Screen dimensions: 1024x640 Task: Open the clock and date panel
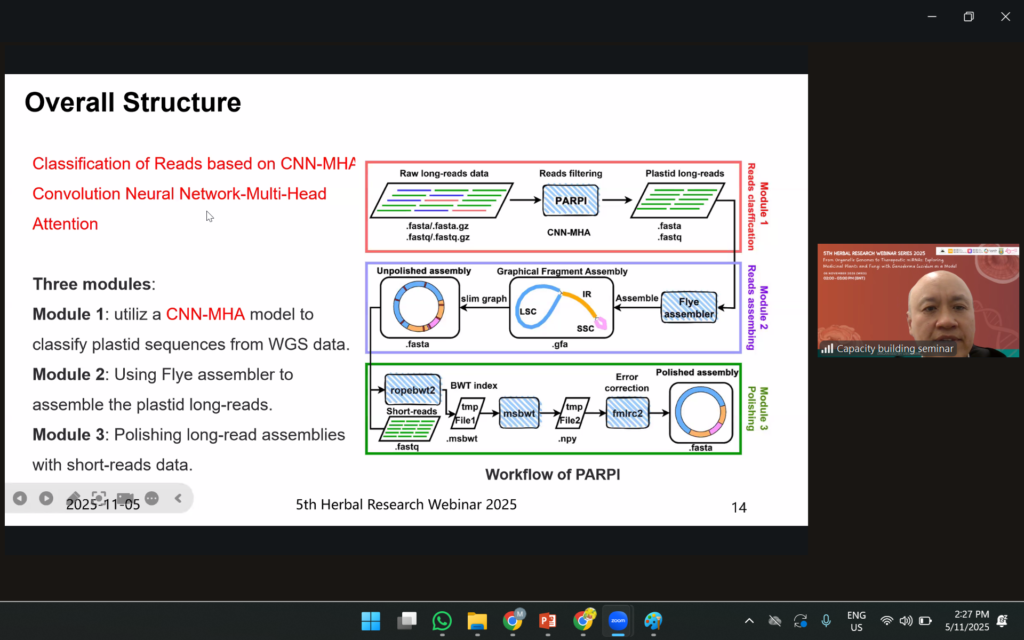(968, 621)
